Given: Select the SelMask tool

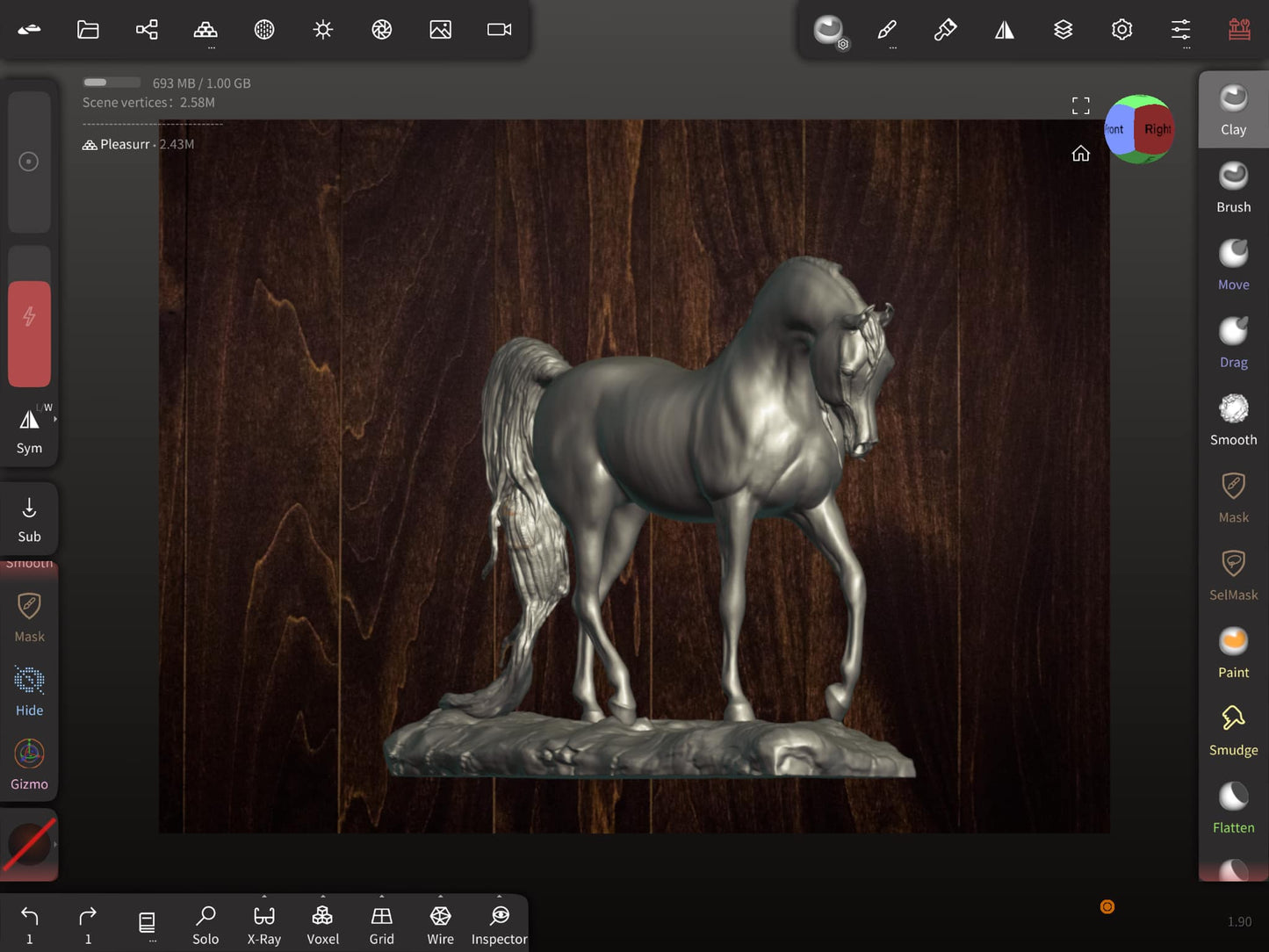Looking at the screenshot, I should [1234, 574].
